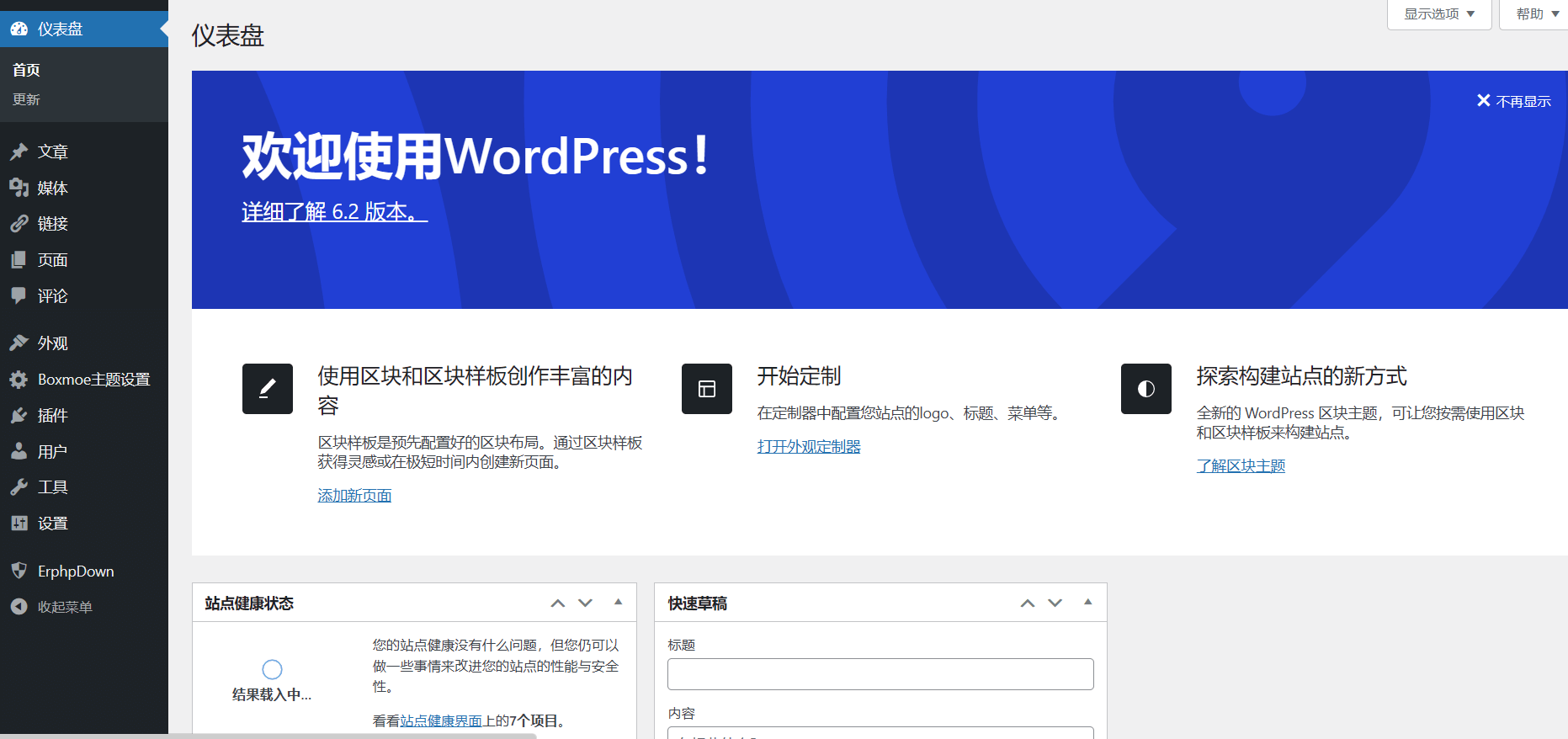This screenshot has height=739, width=1568.
Task: Click the 站点健康状态 widget title
Action: (x=249, y=603)
